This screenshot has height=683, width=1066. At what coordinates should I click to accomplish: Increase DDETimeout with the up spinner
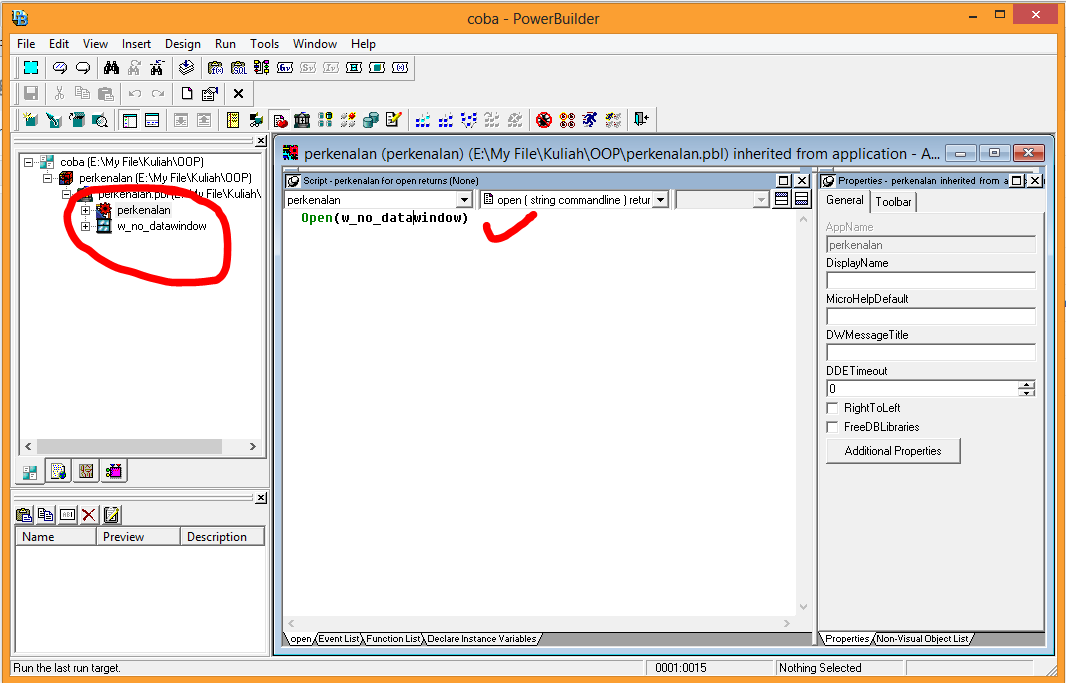(1027, 385)
